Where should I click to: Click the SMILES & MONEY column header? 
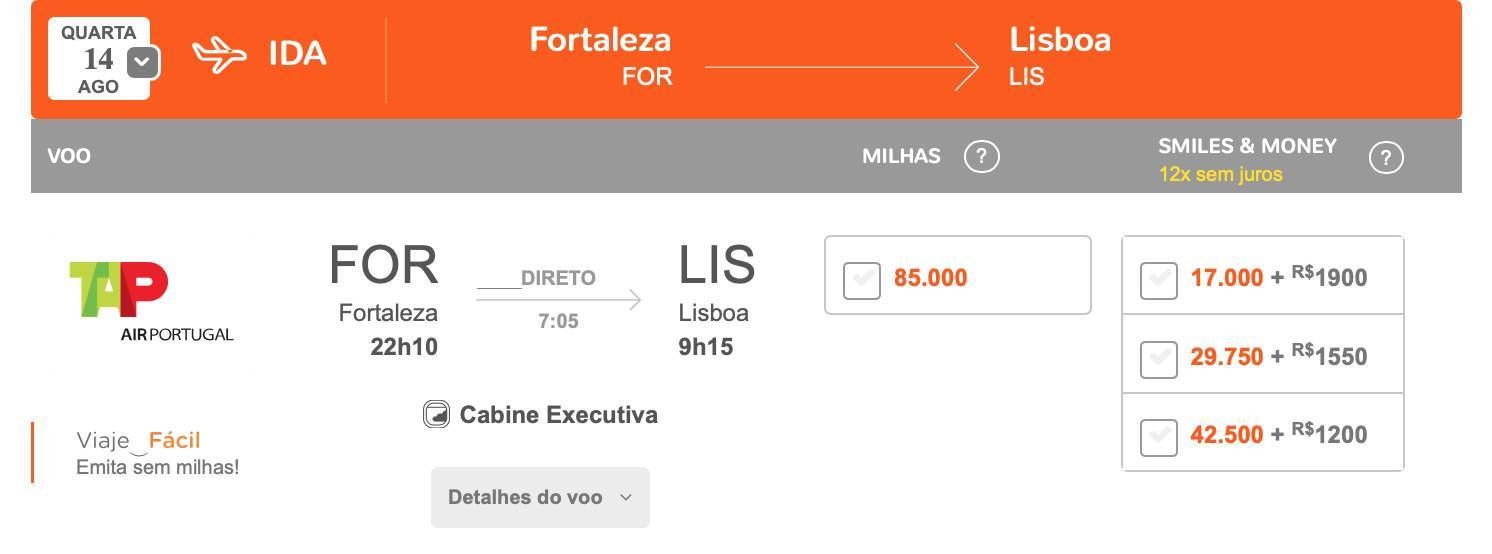pyautogui.click(x=1247, y=146)
